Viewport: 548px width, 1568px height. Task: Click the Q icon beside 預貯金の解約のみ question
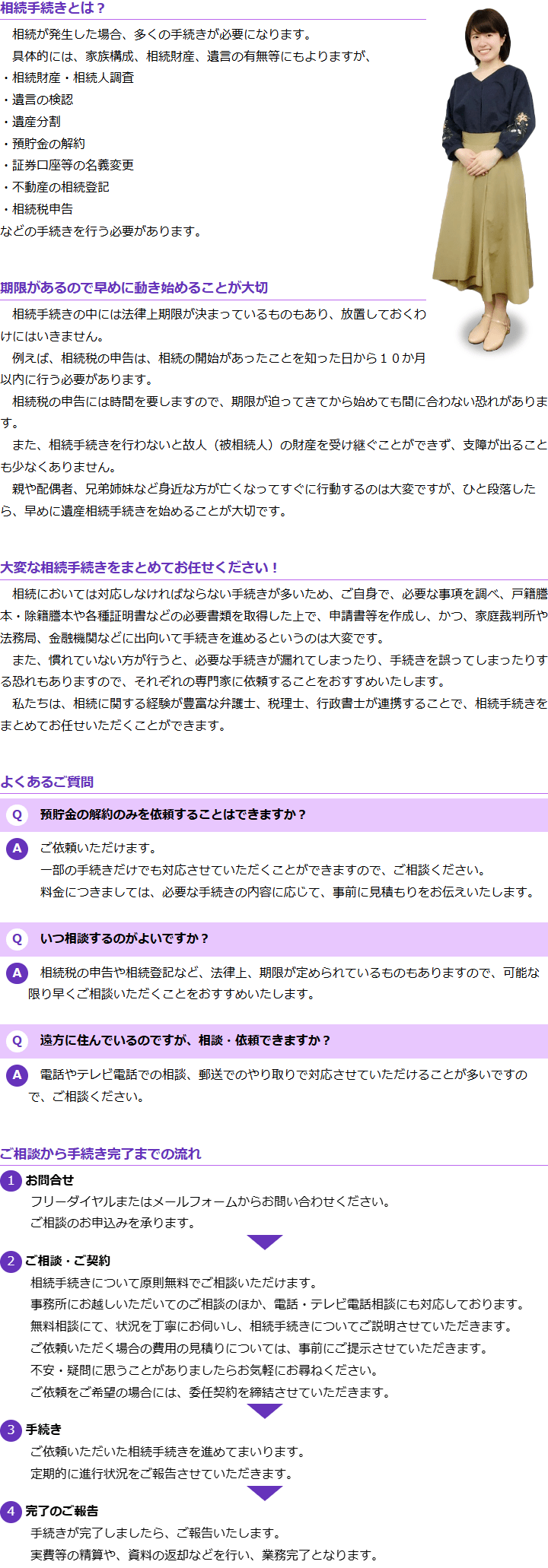click(17, 815)
